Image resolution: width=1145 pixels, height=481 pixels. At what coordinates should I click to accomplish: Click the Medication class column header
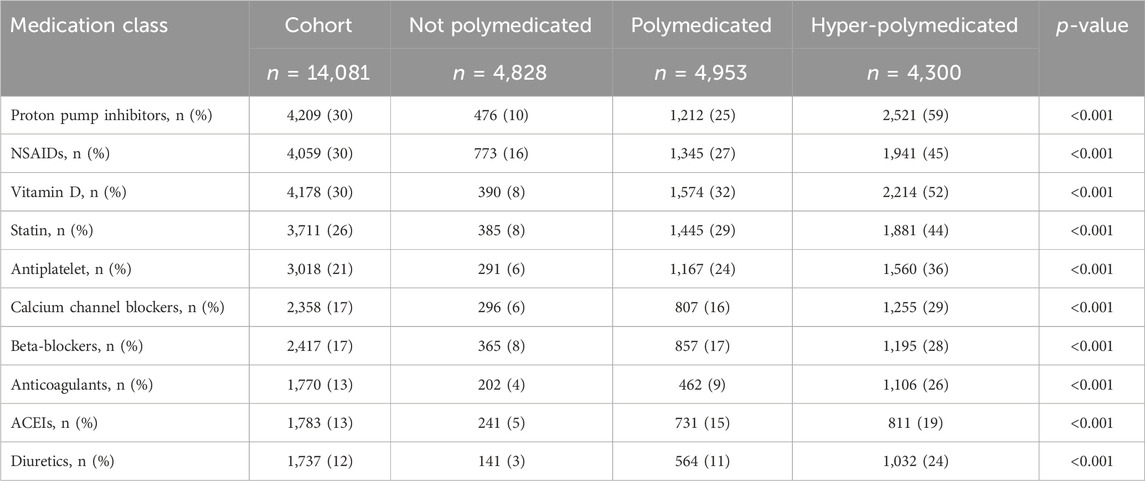85,26
